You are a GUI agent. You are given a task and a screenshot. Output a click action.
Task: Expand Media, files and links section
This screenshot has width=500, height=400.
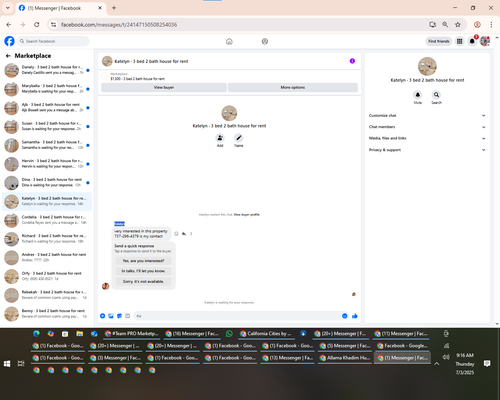(x=427, y=138)
